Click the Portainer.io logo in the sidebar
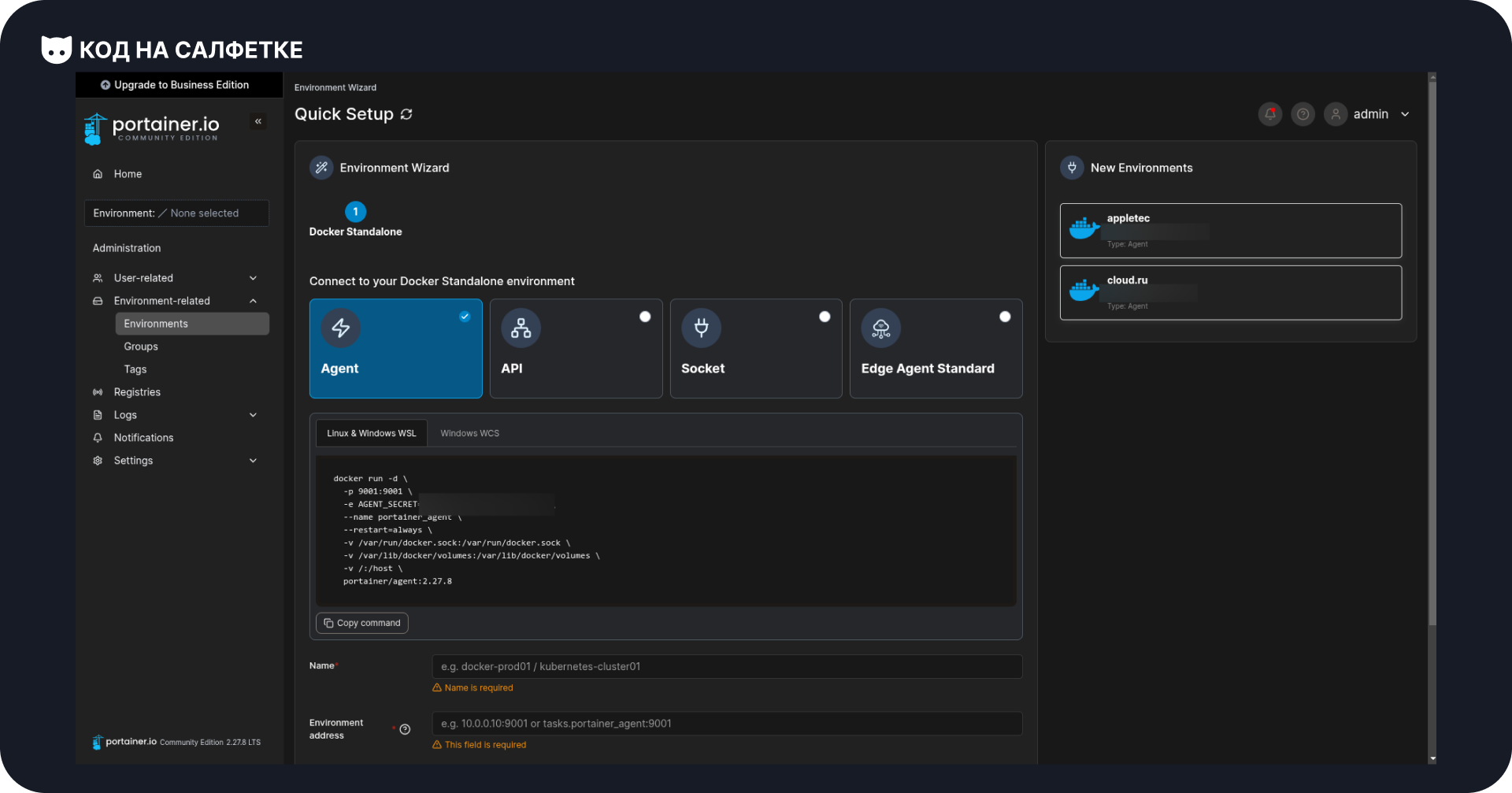The image size is (1512, 793). (152, 128)
